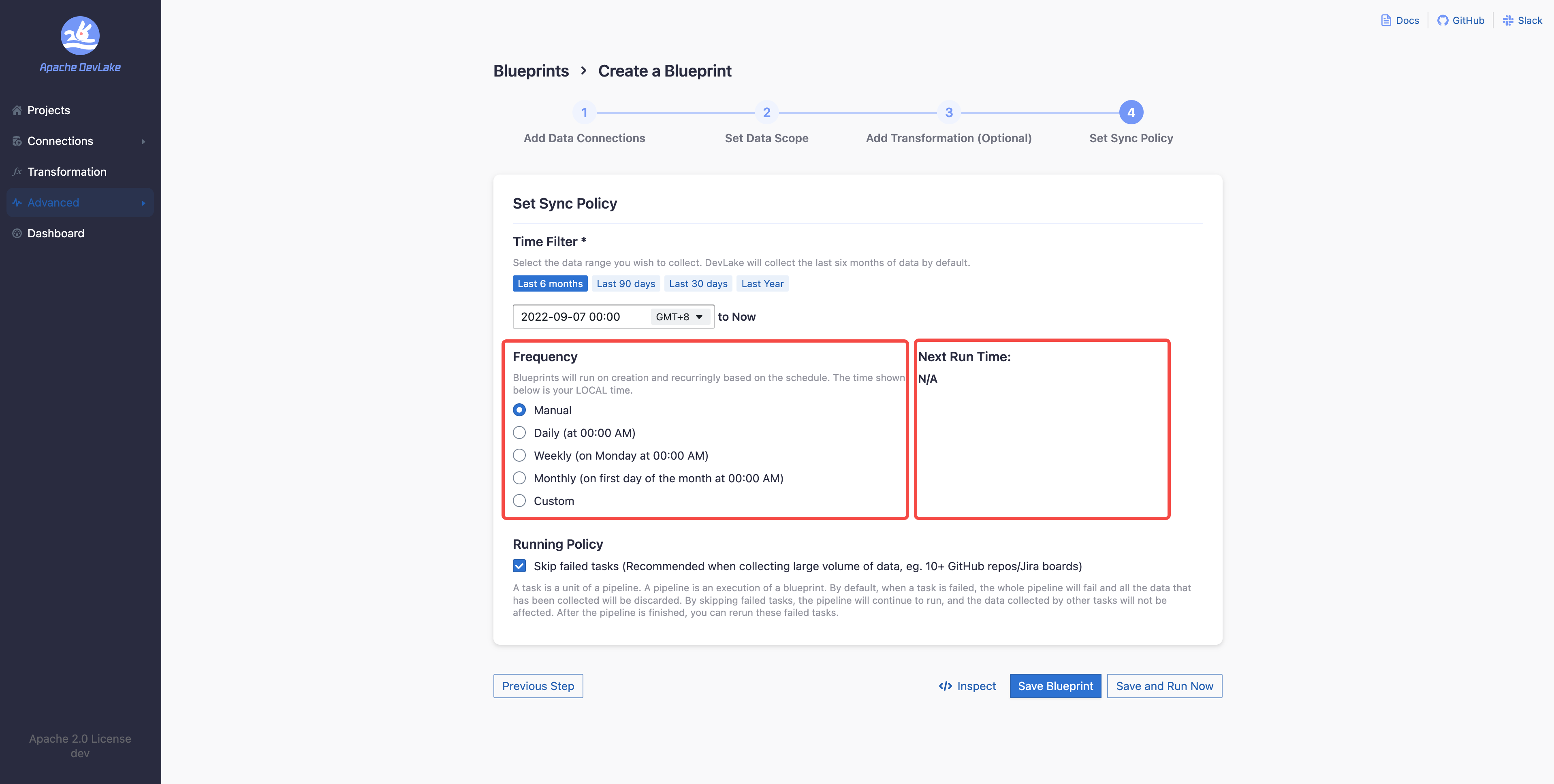Viewport: 1554px width, 784px height.
Task: Click the Connections icon in sidebar
Action: [17, 141]
